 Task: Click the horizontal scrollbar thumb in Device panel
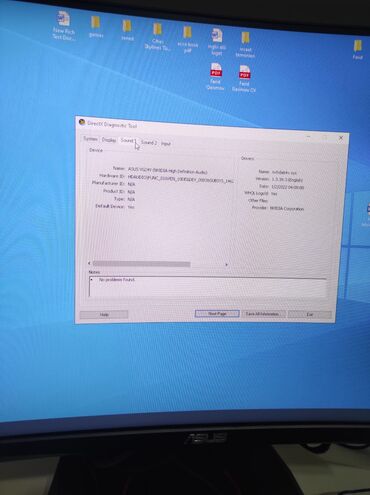(142, 264)
